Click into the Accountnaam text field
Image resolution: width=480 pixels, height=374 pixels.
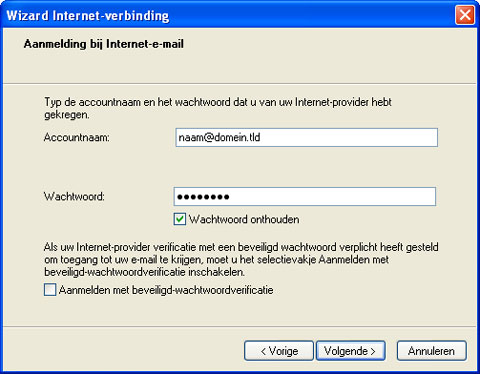pos(306,137)
